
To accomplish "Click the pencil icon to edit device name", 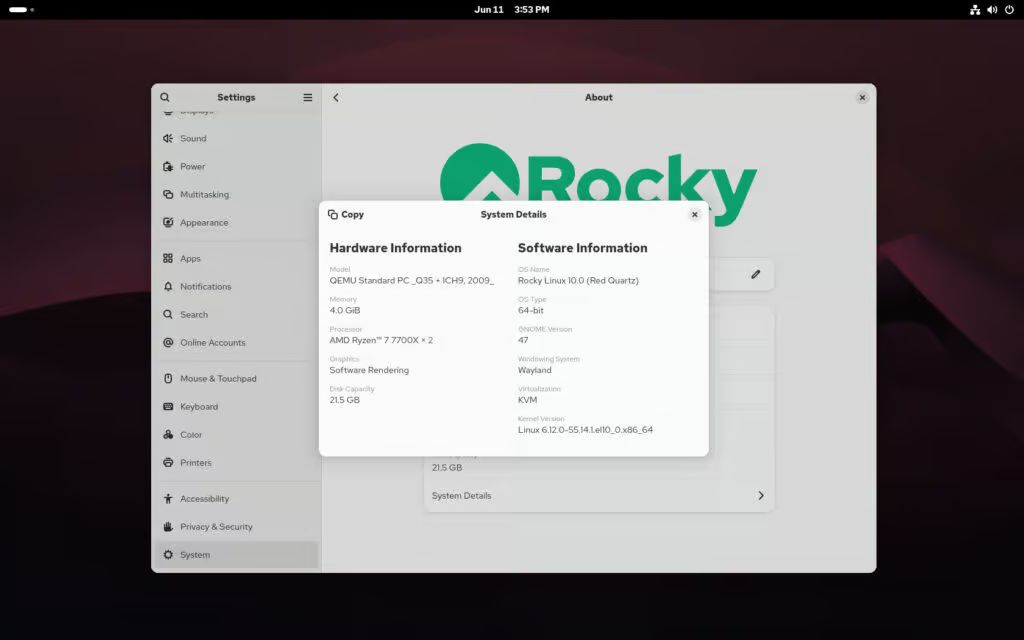I will (756, 274).
